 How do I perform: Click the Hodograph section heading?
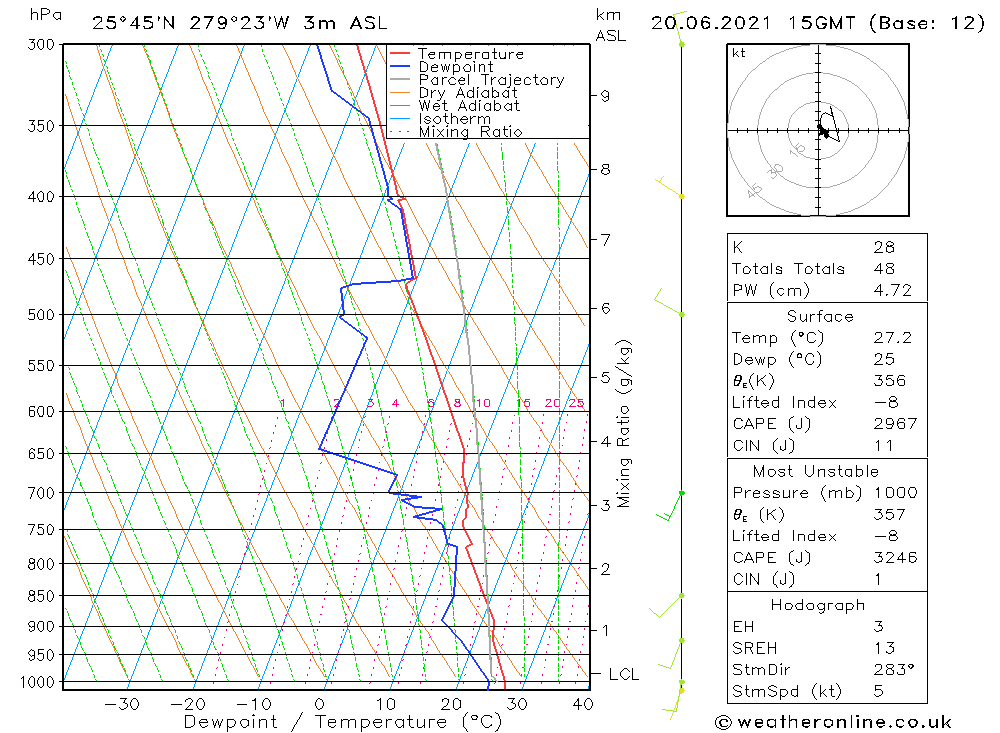click(x=818, y=605)
